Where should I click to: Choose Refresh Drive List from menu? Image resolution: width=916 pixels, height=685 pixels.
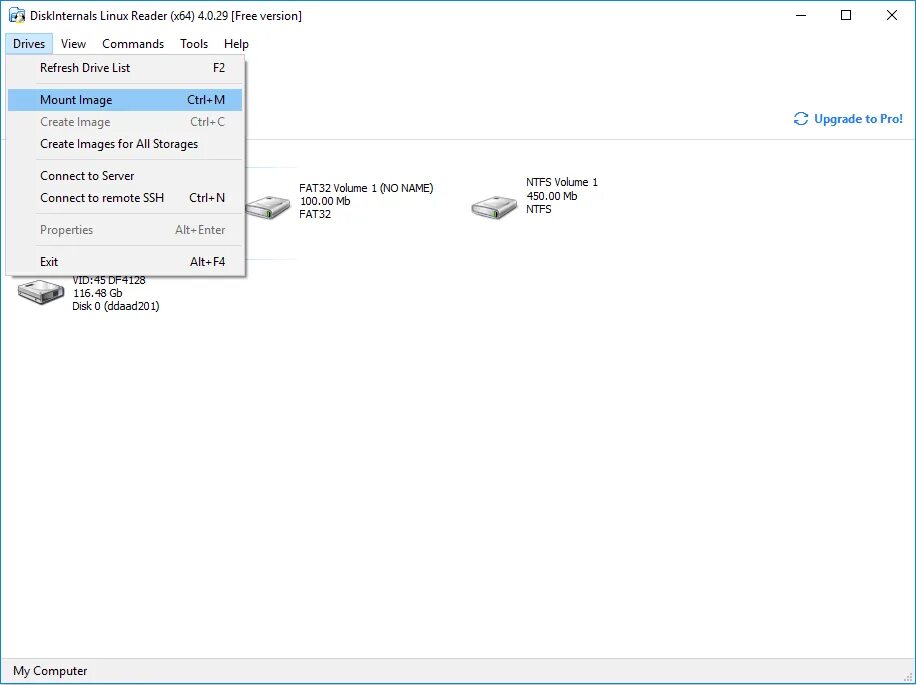pyautogui.click(x=125, y=68)
